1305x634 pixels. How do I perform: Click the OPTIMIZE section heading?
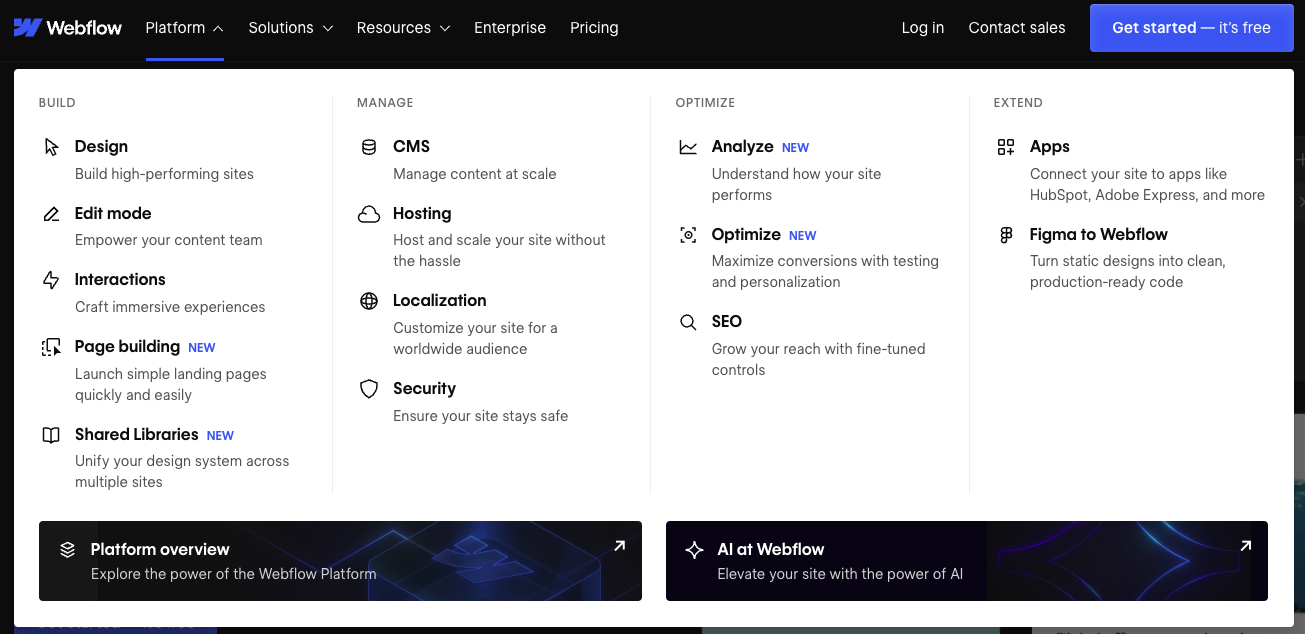tap(705, 103)
